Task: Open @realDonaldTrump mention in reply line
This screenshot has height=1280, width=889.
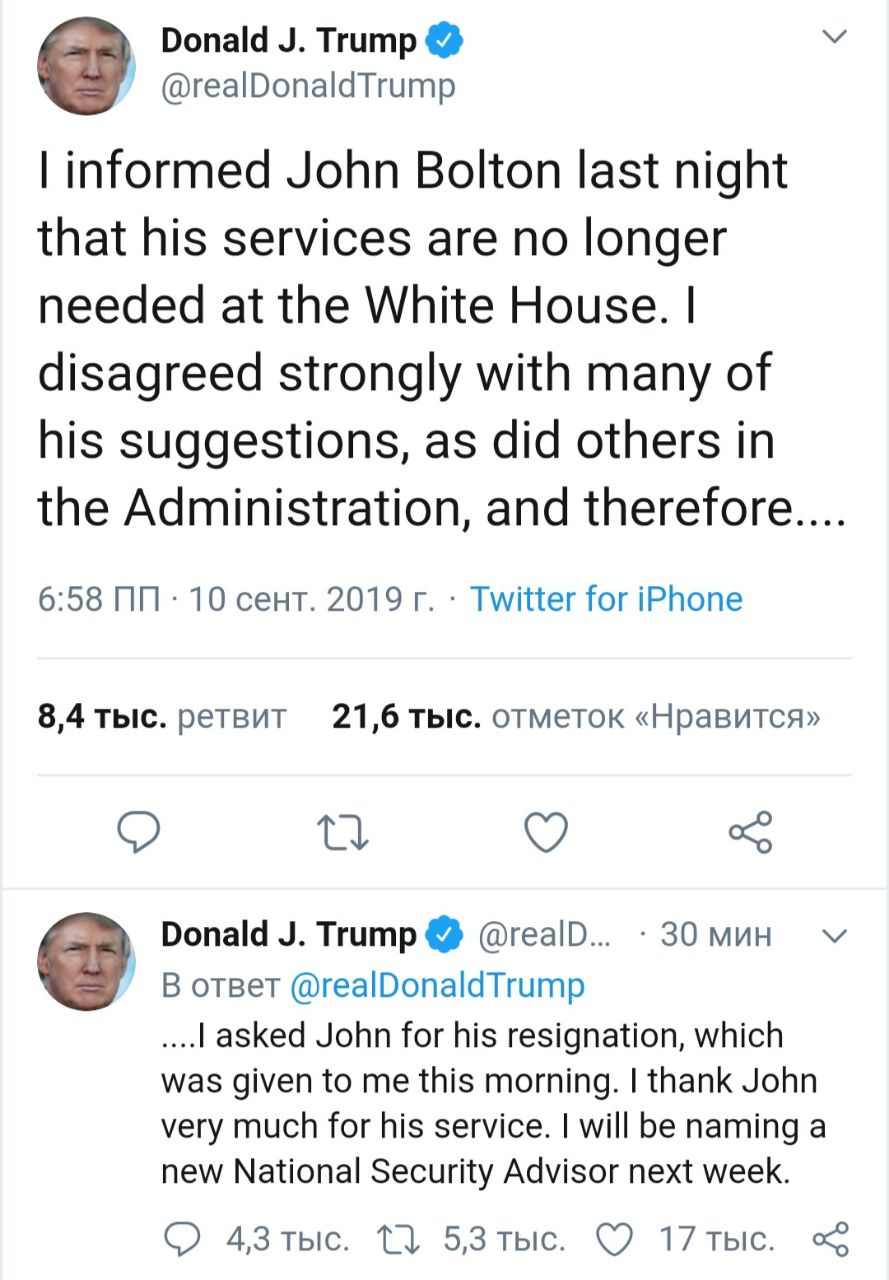Action: (437, 986)
